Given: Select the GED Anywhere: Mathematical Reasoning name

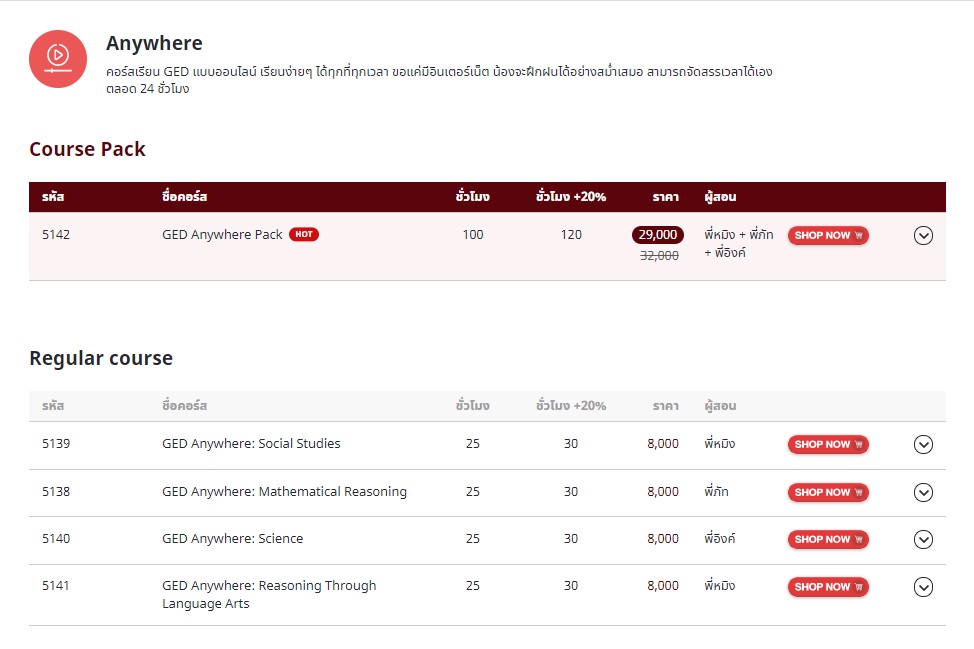Looking at the screenshot, I should point(284,491).
